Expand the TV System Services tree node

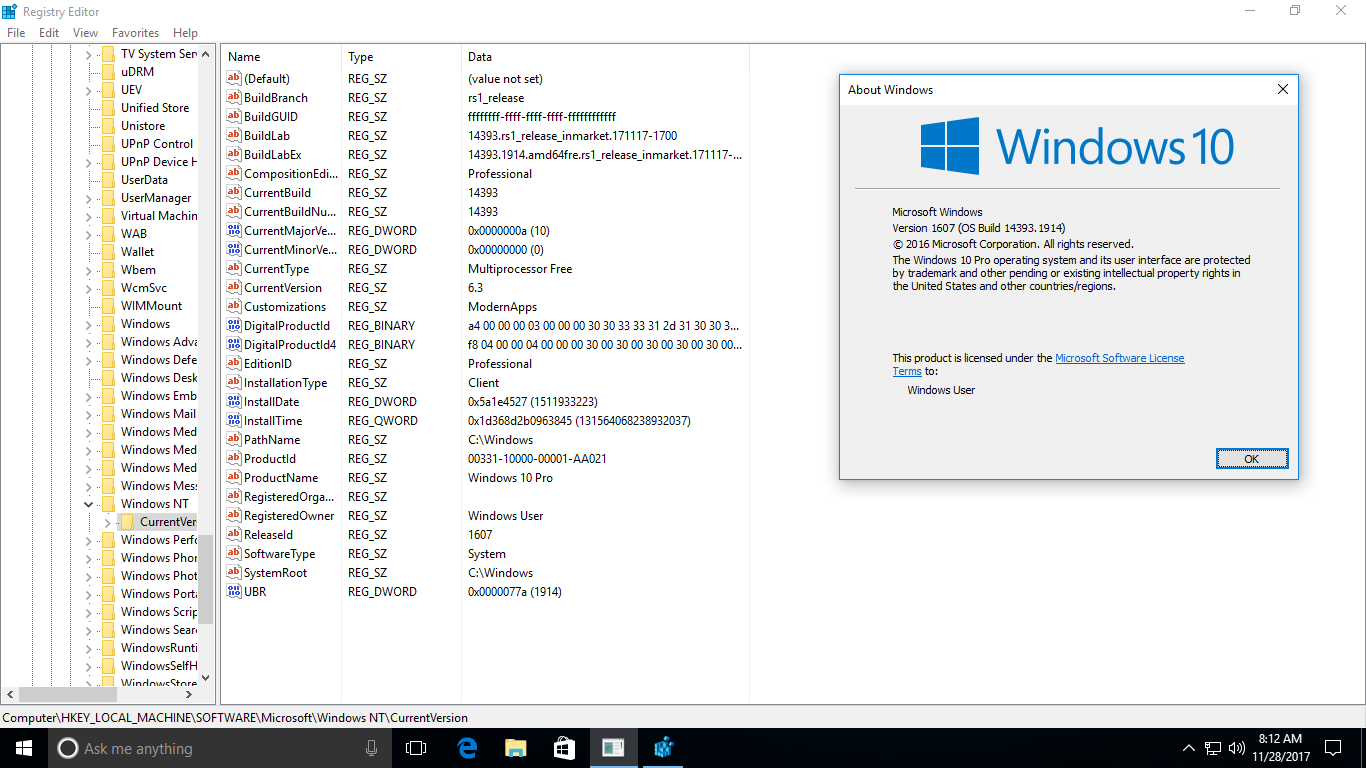89,54
